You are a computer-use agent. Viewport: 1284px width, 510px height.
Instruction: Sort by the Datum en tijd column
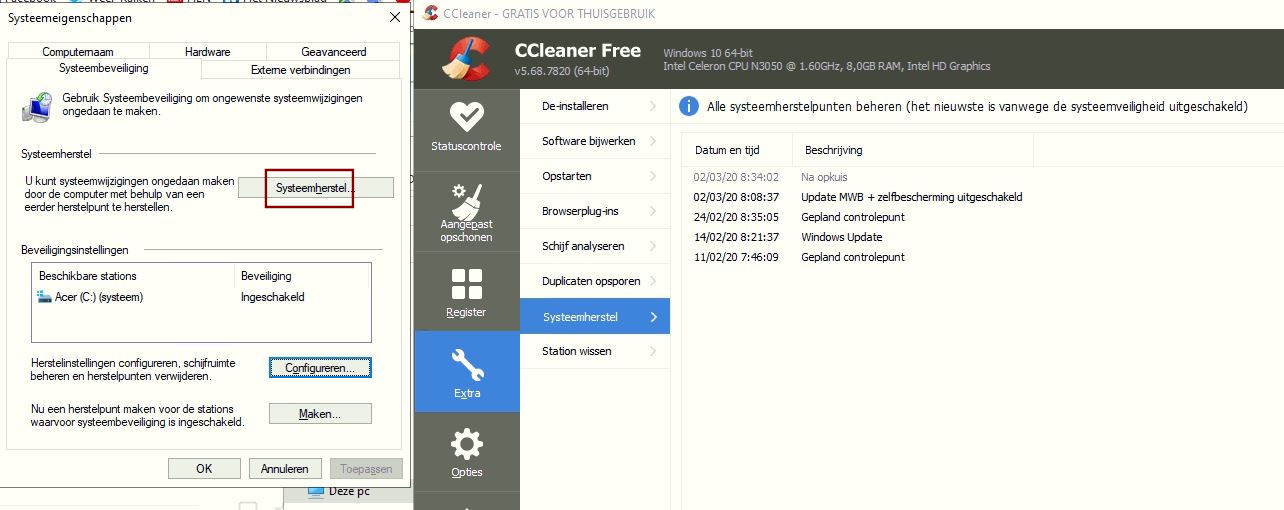coord(727,150)
